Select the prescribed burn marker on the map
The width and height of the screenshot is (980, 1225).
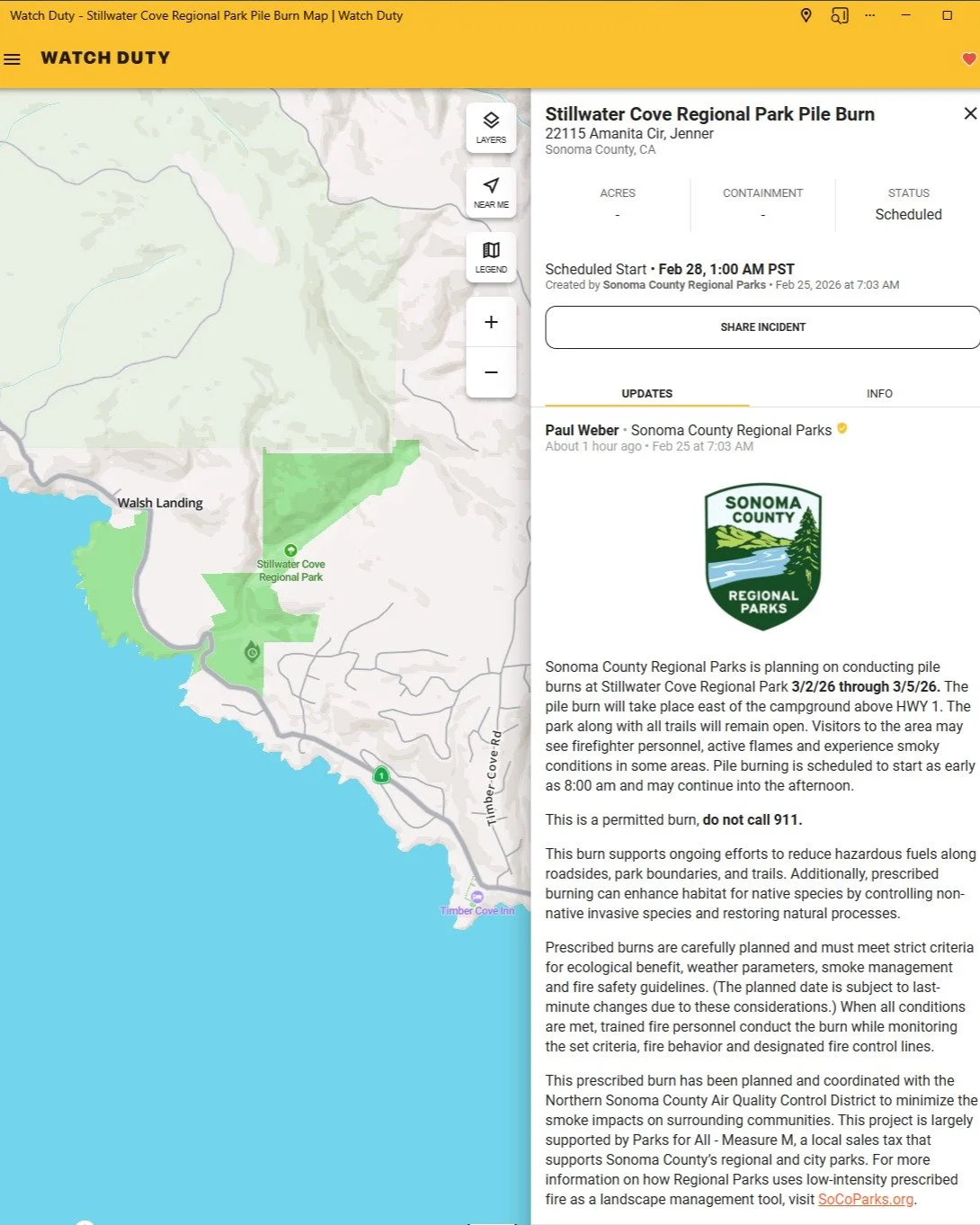(250, 652)
